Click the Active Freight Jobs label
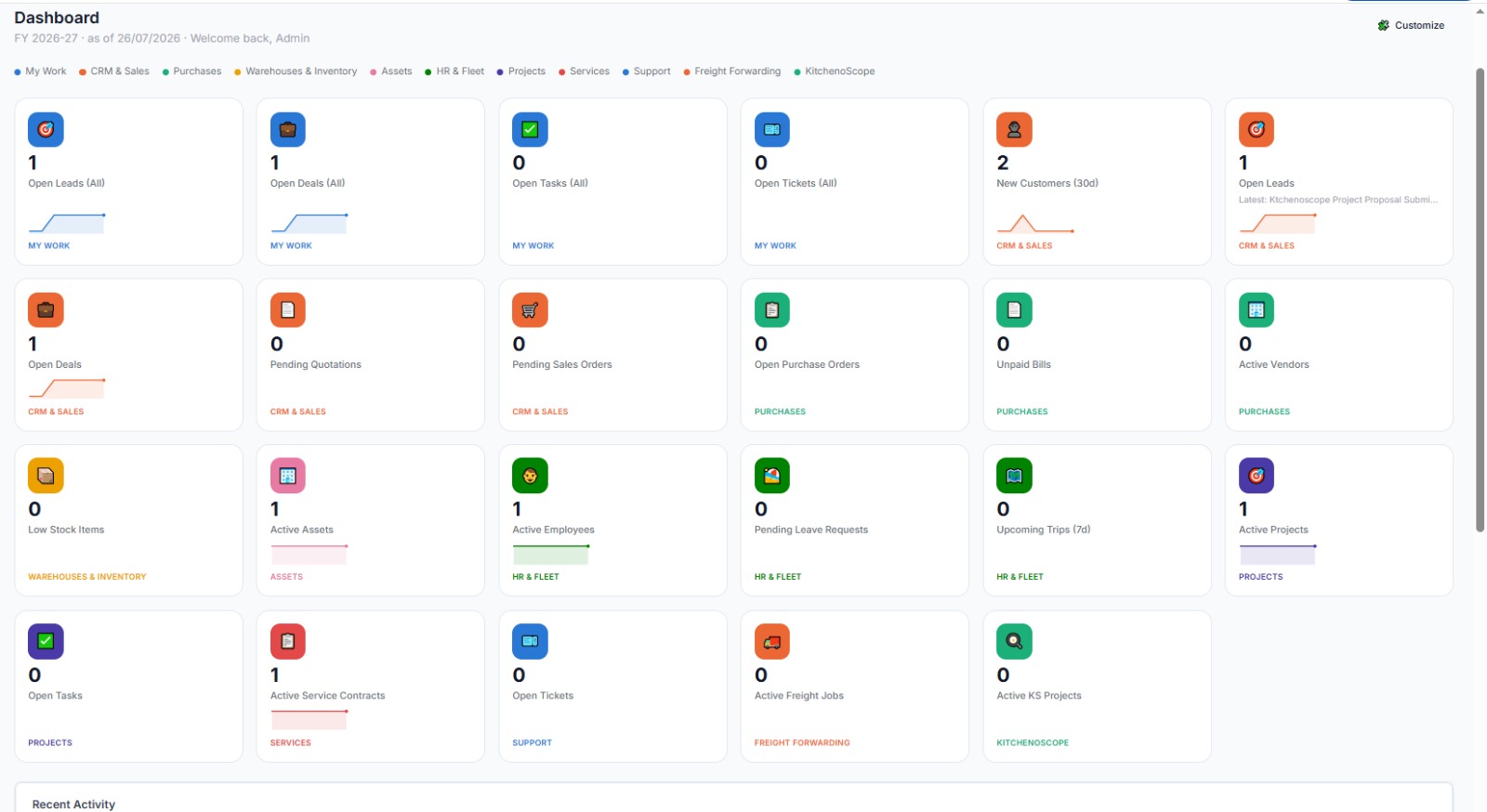 (x=799, y=696)
